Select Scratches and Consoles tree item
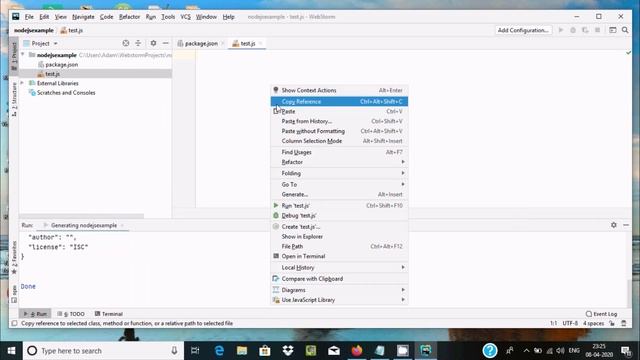The image size is (640, 360). point(66,93)
